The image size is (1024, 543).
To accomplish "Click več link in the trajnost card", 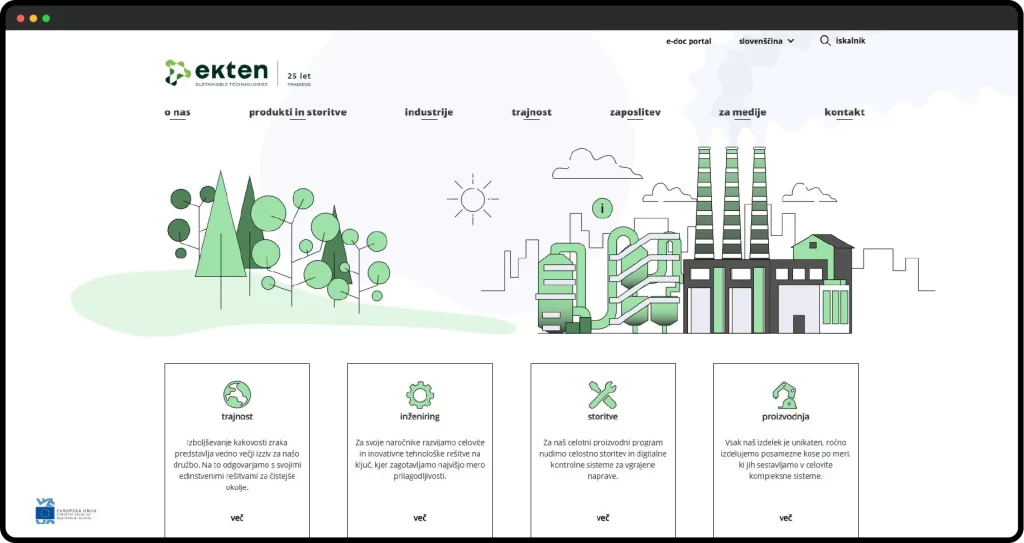I will point(237,517).
